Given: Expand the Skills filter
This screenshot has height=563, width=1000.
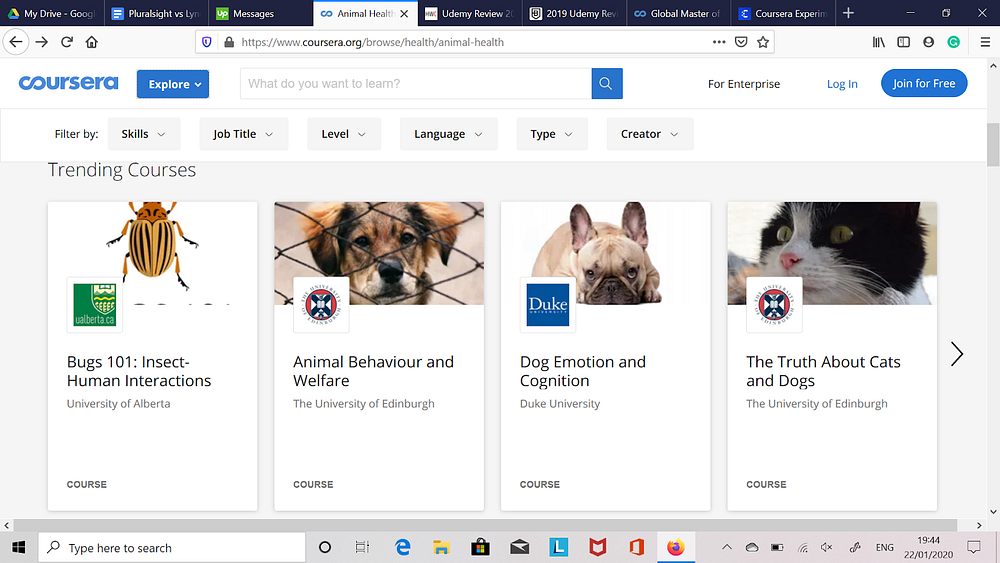Looking at the screenshot, I should point(144,134).
